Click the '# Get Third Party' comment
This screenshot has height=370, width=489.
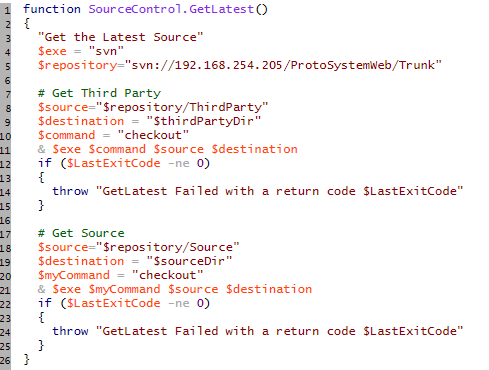pos(99,93)
